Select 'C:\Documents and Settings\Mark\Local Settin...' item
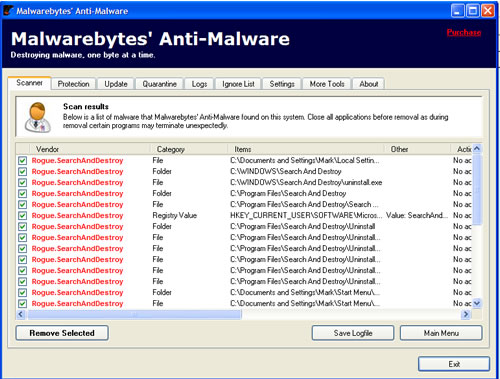 (x=304, y=161)
